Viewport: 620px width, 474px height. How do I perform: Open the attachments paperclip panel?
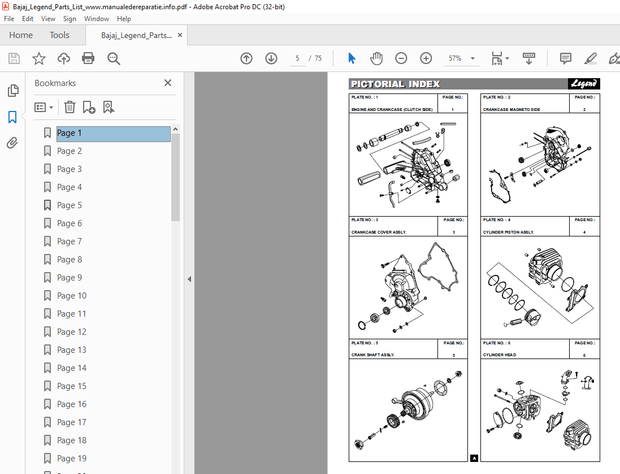(x=12, y=143)
